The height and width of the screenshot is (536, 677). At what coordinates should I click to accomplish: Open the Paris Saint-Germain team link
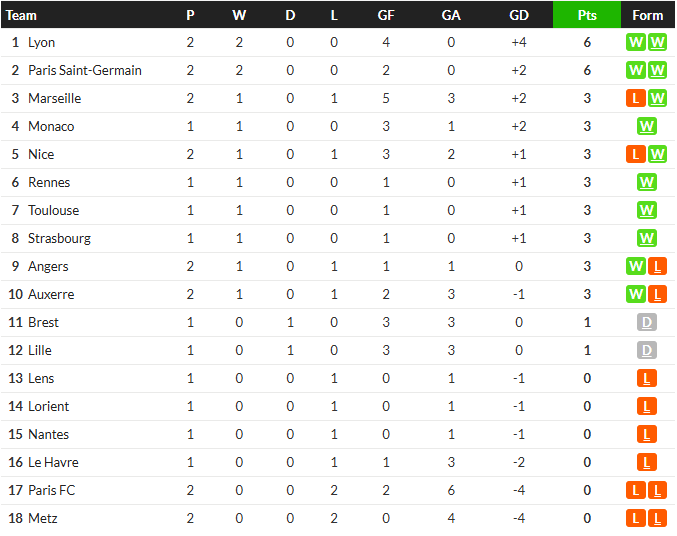click(x=85, y=70)
